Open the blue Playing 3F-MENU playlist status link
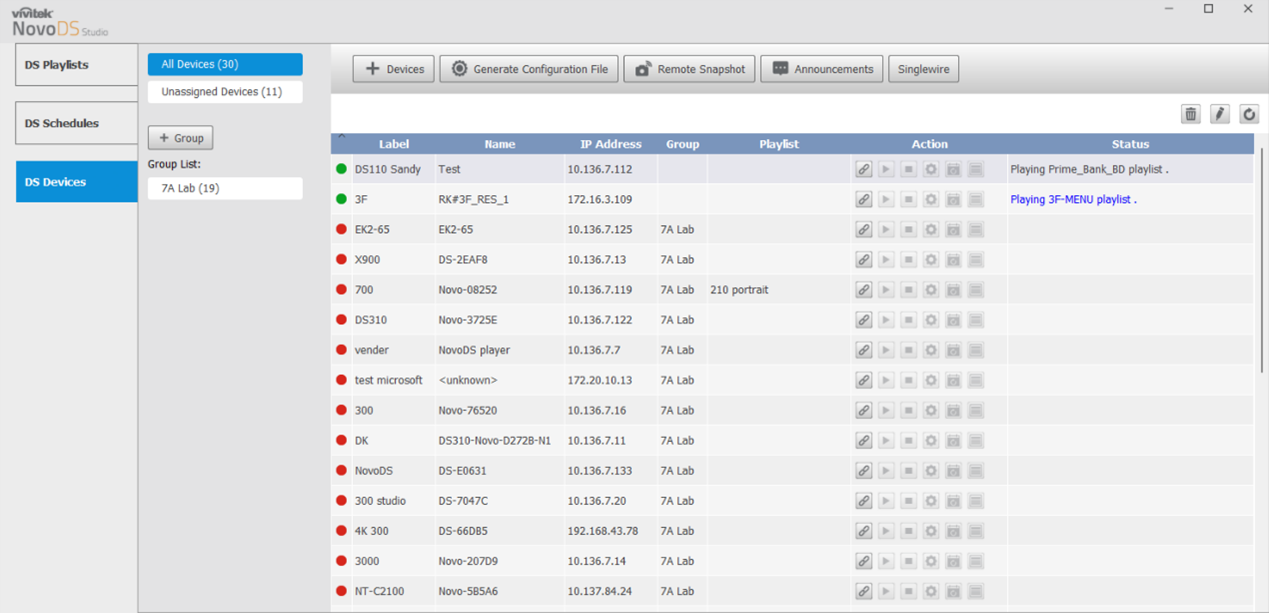 (x=1072, y=200)
